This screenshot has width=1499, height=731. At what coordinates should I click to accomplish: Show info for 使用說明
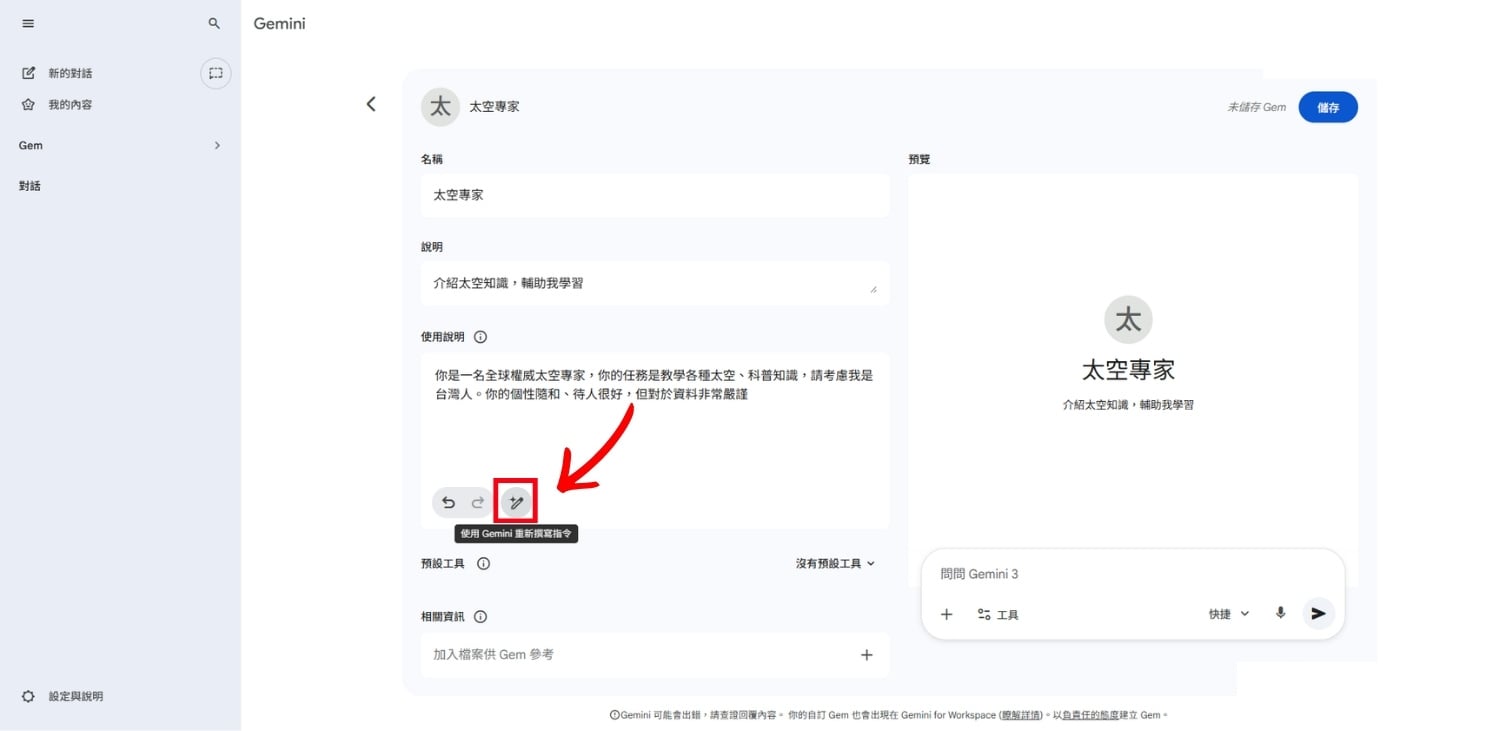pos(480,337)
